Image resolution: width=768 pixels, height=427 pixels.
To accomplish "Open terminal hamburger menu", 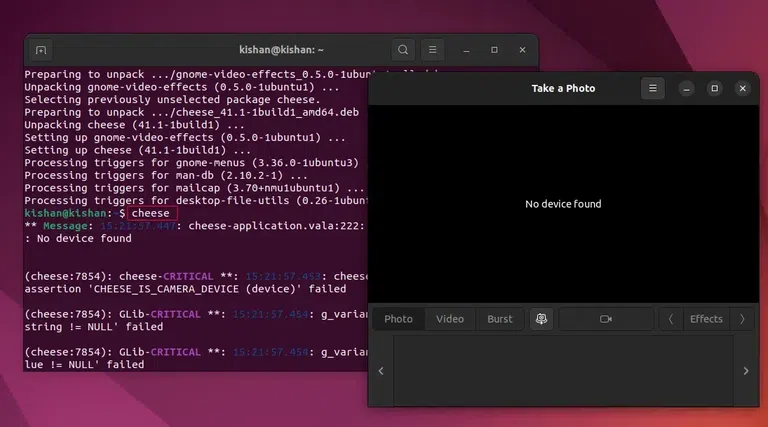I will 432,50.
